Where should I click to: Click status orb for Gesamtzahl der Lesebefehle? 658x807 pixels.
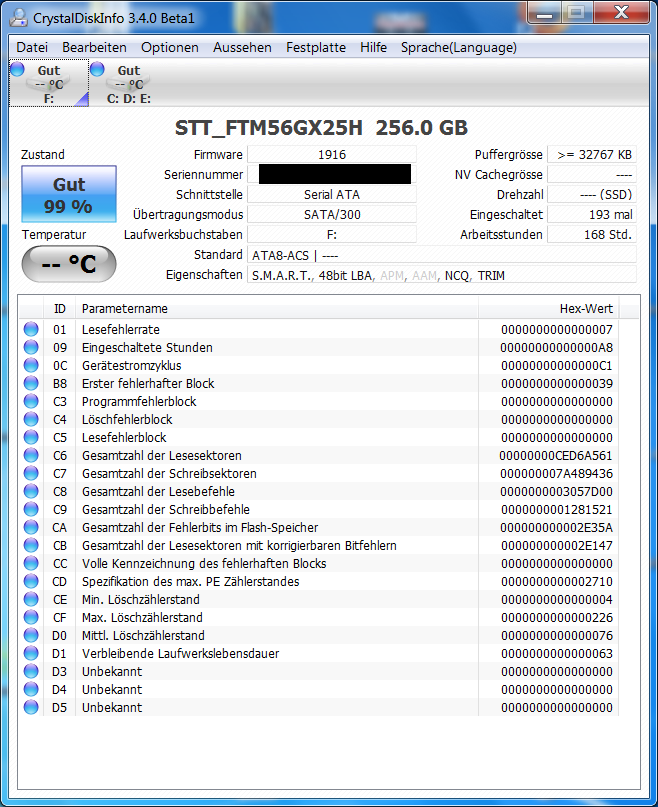pyautogui.click(x=31, y=491)
